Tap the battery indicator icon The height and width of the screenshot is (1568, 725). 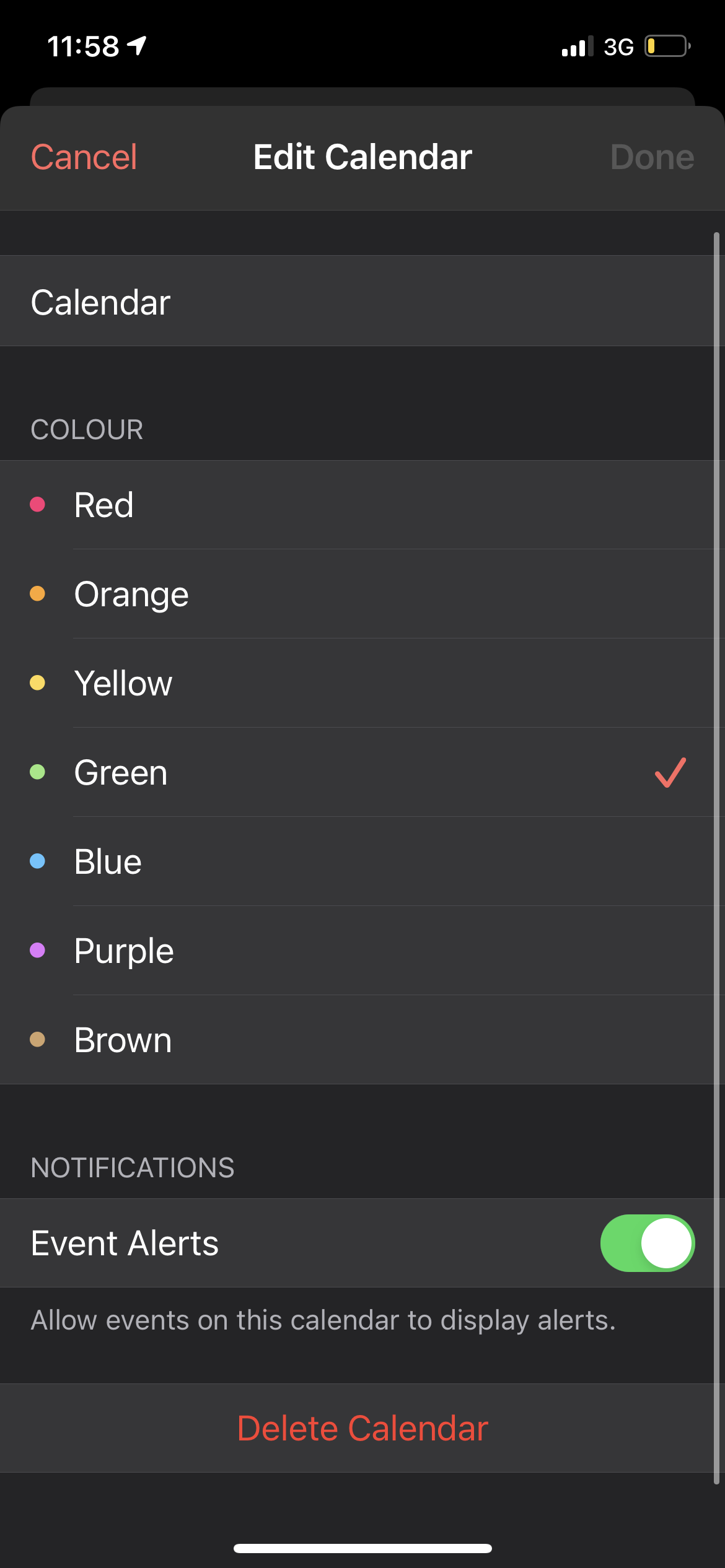tap(667, 46)
